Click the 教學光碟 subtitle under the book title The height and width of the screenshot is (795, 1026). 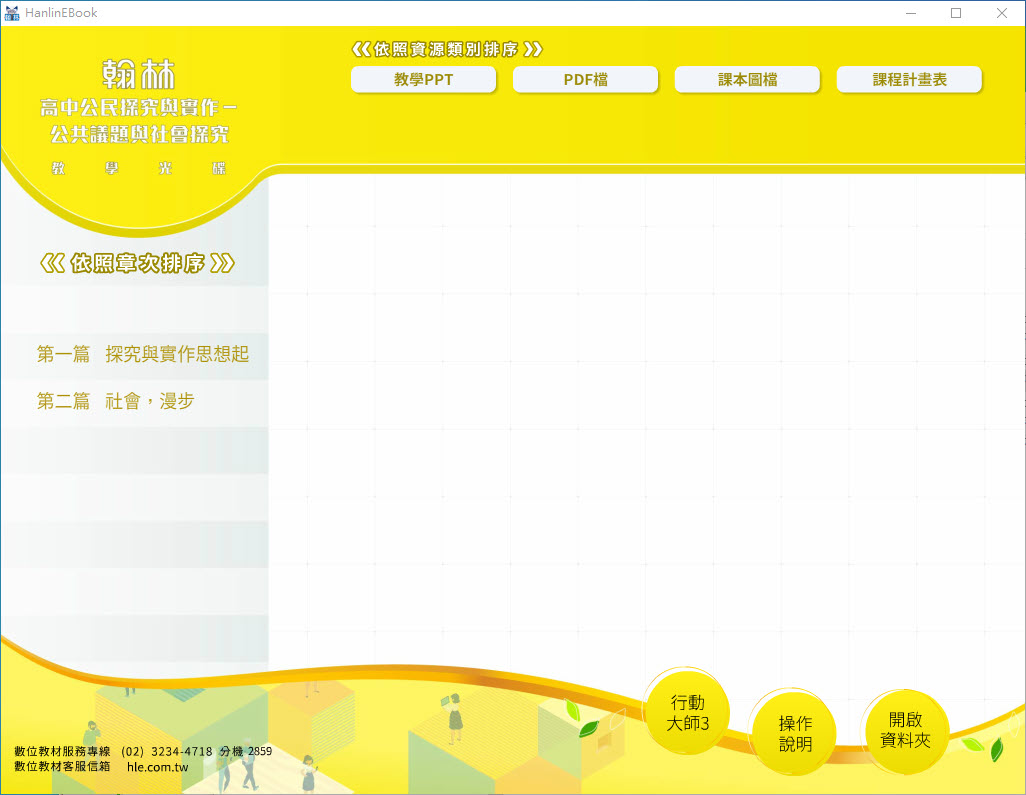138,168
